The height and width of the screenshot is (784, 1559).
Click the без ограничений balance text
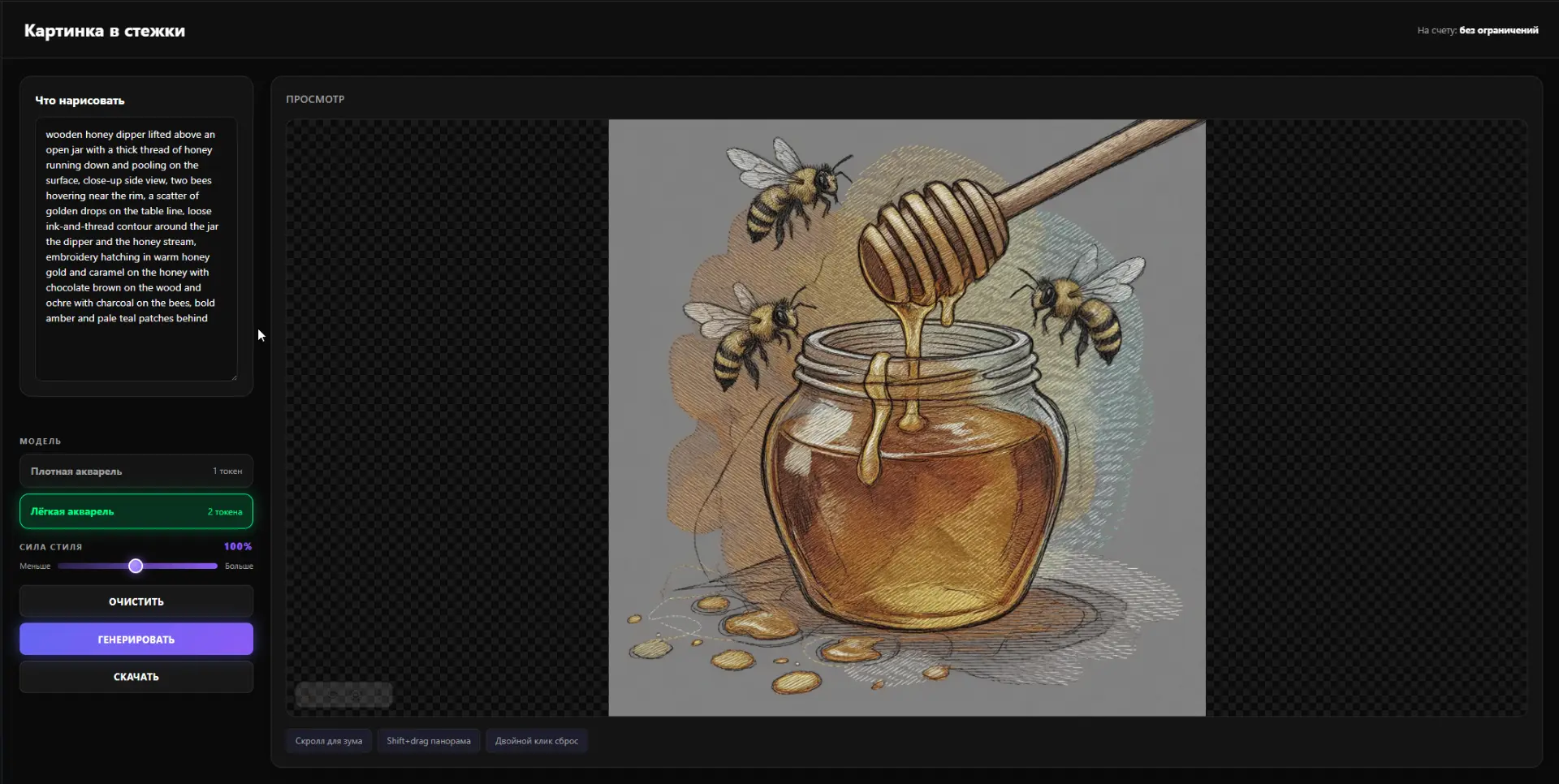(1499, 30)
